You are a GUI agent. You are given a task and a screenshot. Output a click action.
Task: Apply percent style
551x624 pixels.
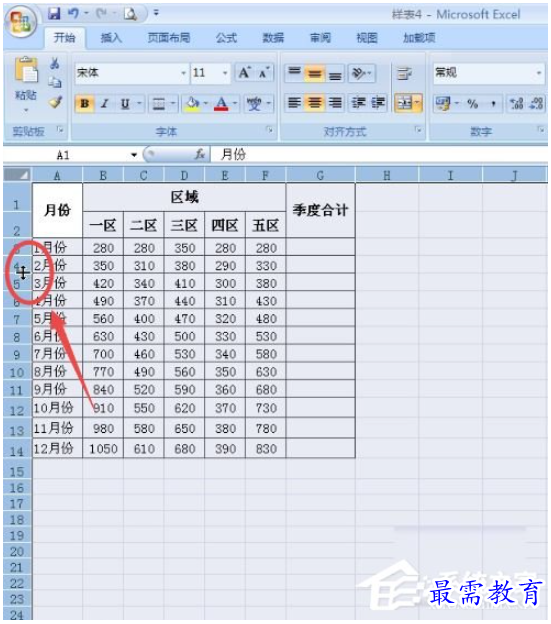point(473,104)
